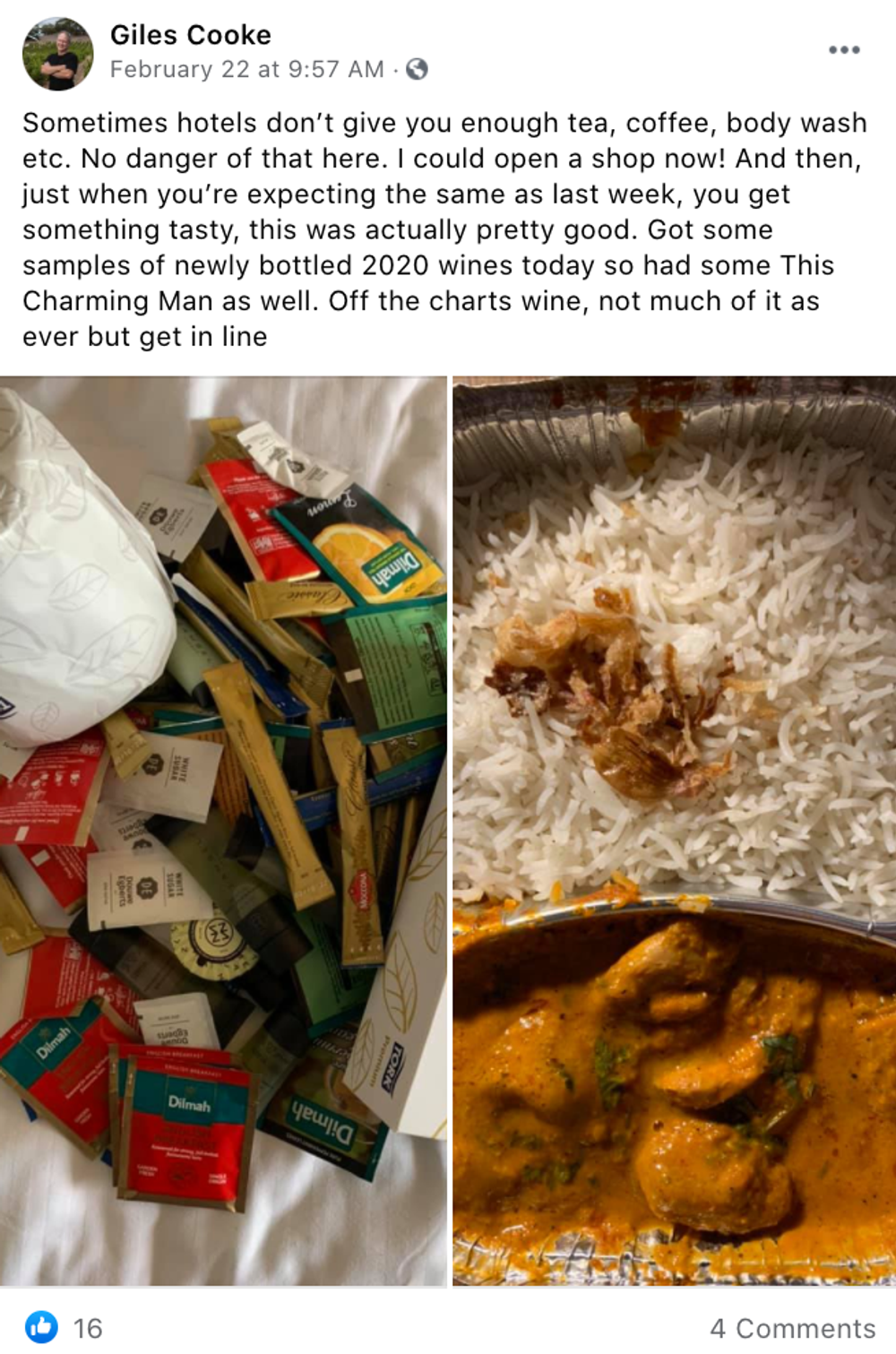Open the photo of Dilmah tea sachets
This screenshot has width=896, height=1354.
223,832
